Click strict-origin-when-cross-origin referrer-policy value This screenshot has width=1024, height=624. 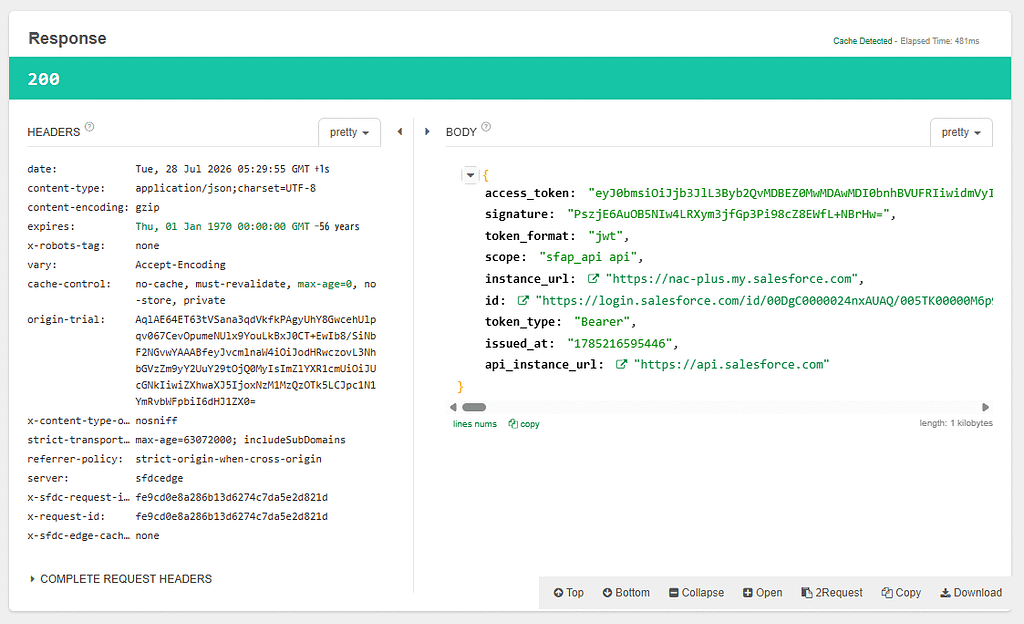click(x=229, y=459)
